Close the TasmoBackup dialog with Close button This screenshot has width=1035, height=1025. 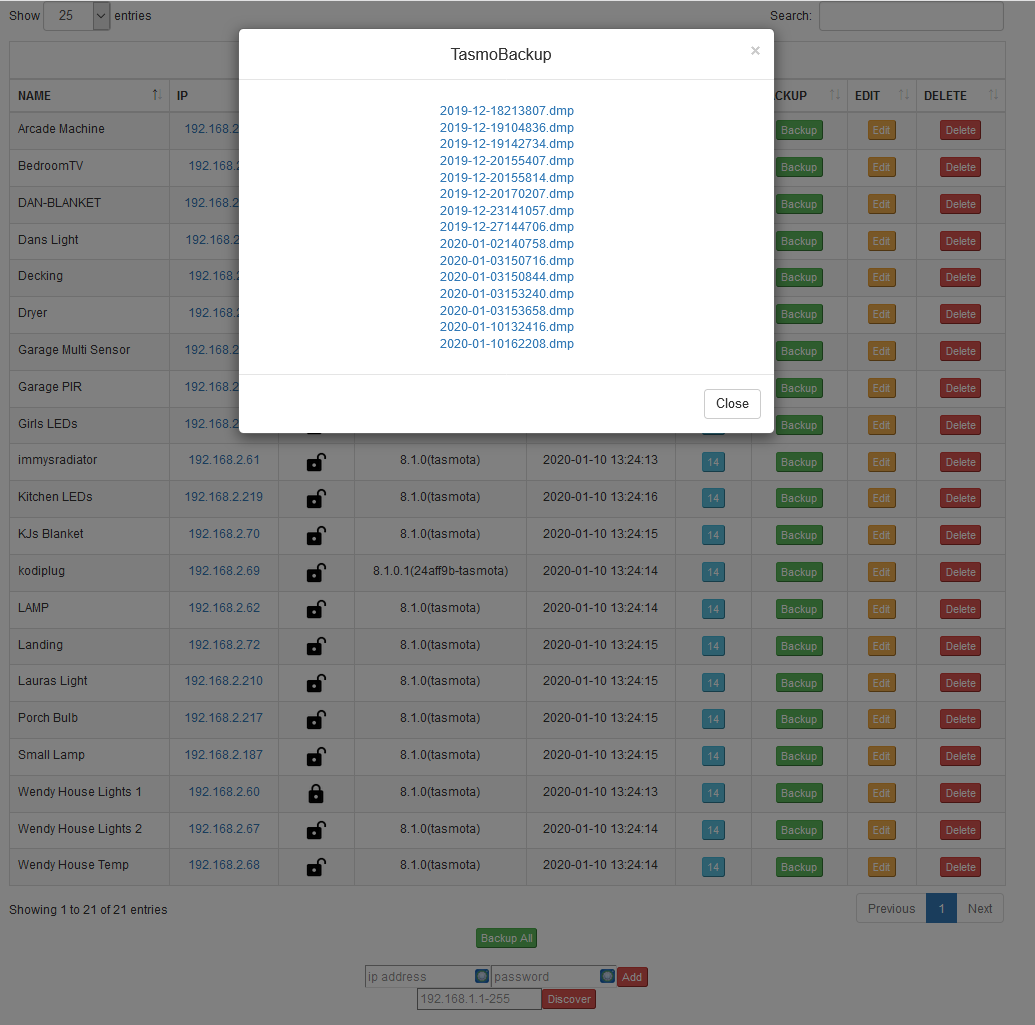[x=732, y=403]
